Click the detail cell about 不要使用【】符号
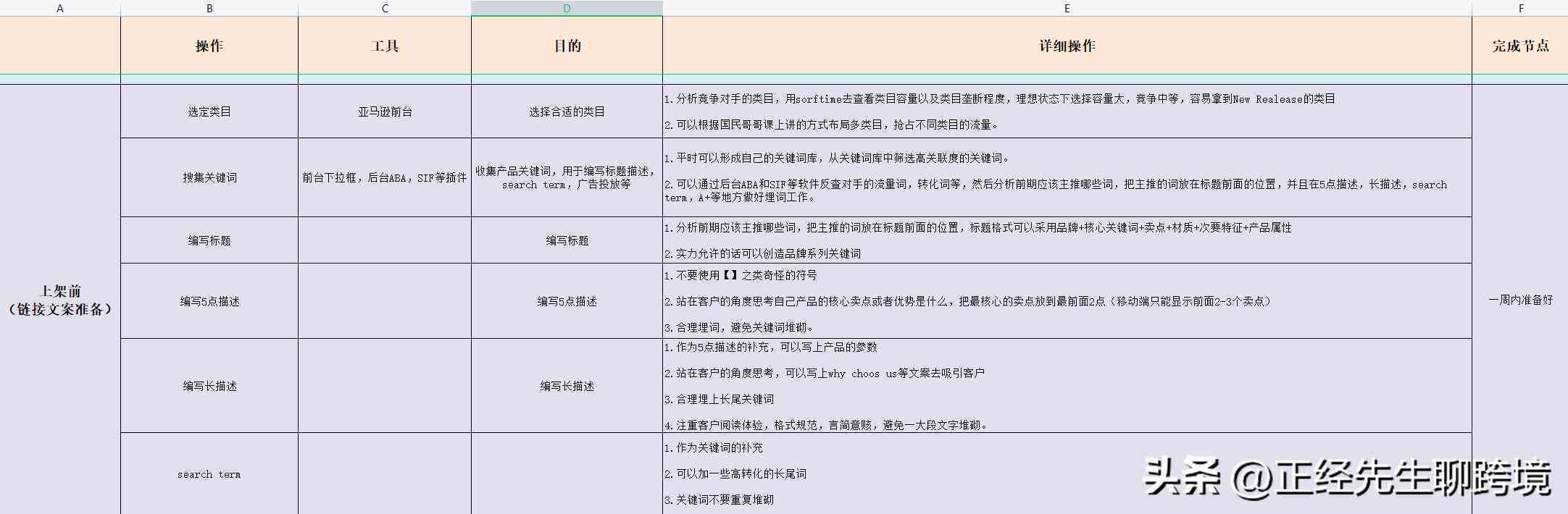The height and width of the screenshot is (514, 1568). click(1067, 301)
